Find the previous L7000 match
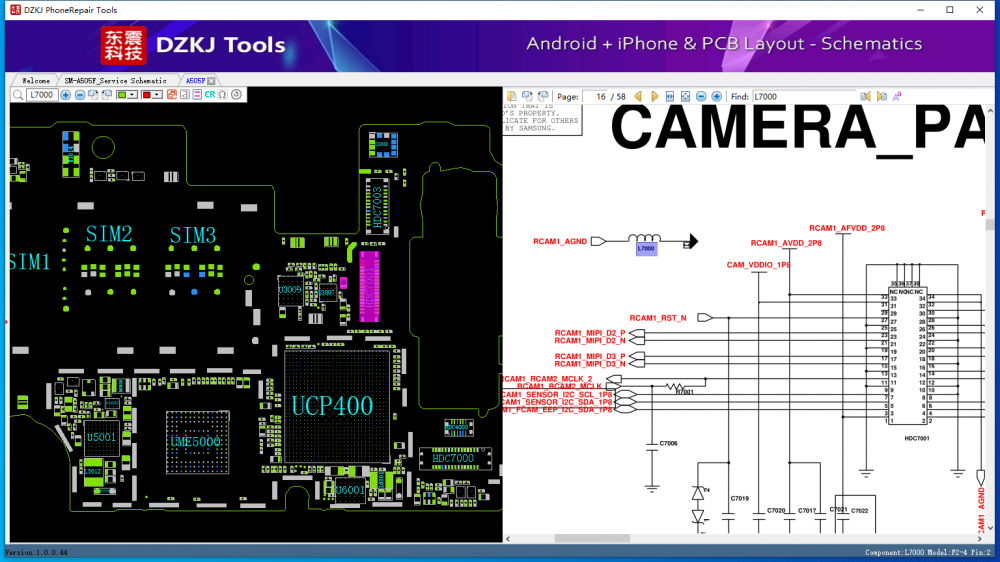This screenshot has height=562, width=1000. pos(865,96)
